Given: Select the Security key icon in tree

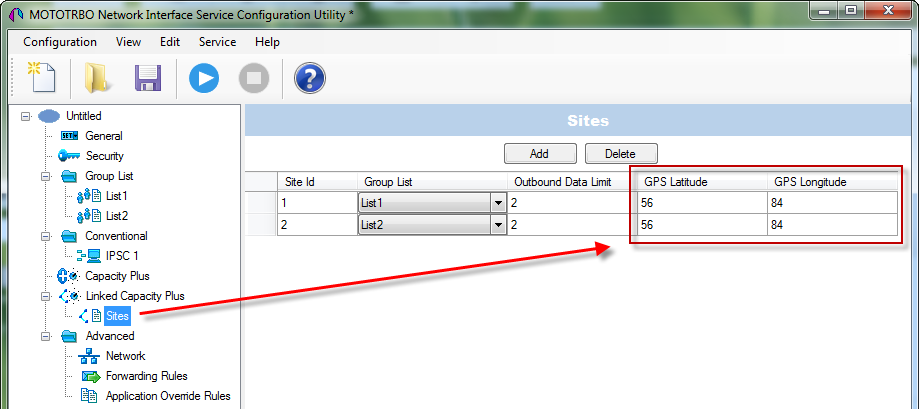Looking at the screenshot, I should point(69,156).
